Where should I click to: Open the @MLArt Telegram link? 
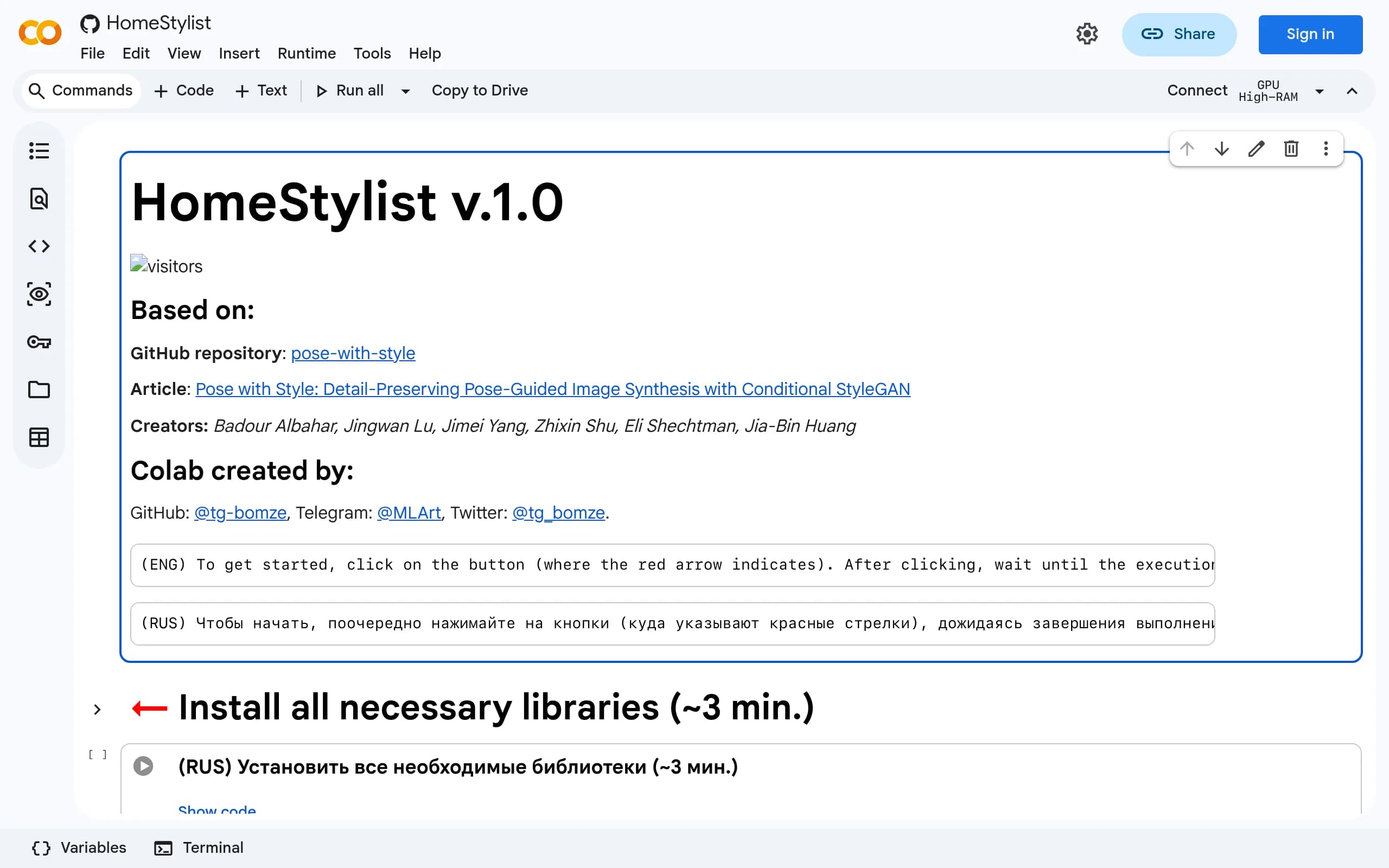(x=409, y=513)
